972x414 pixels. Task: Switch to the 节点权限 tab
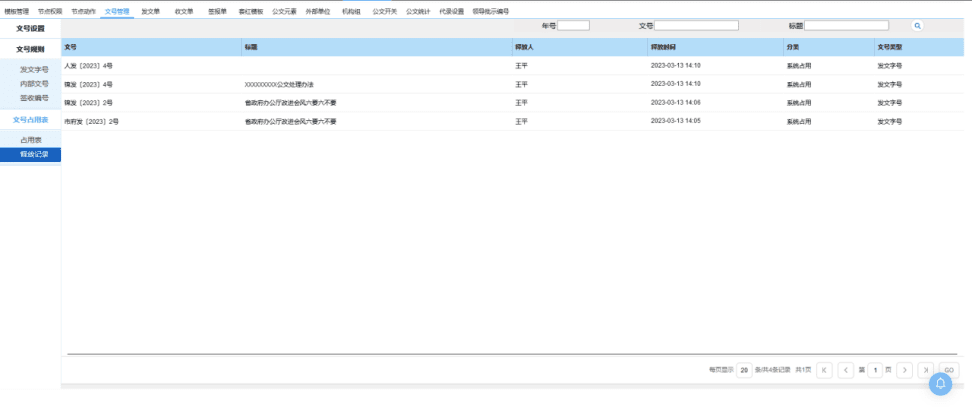50,11
